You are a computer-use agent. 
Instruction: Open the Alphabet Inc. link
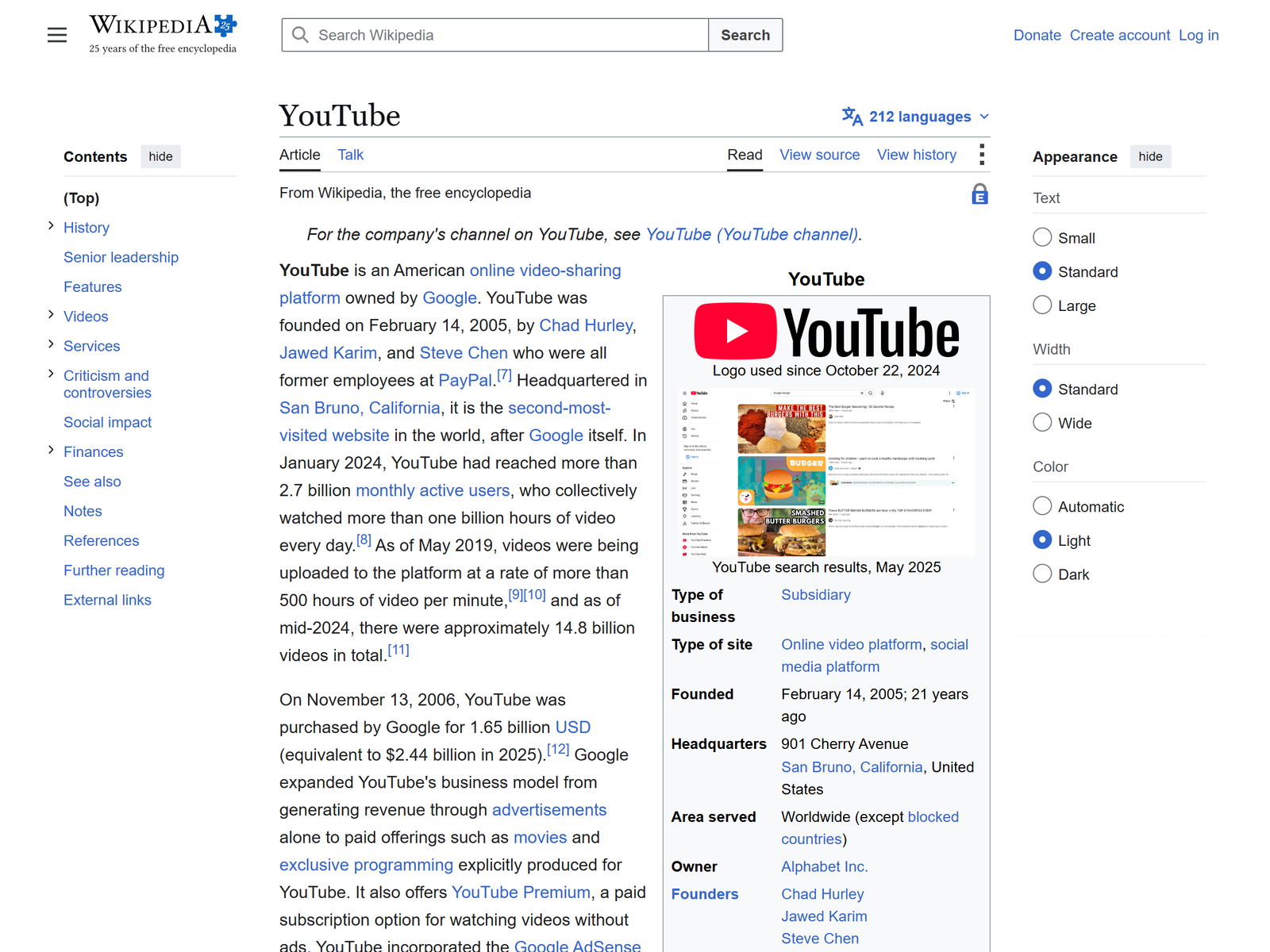pos(825,866)
